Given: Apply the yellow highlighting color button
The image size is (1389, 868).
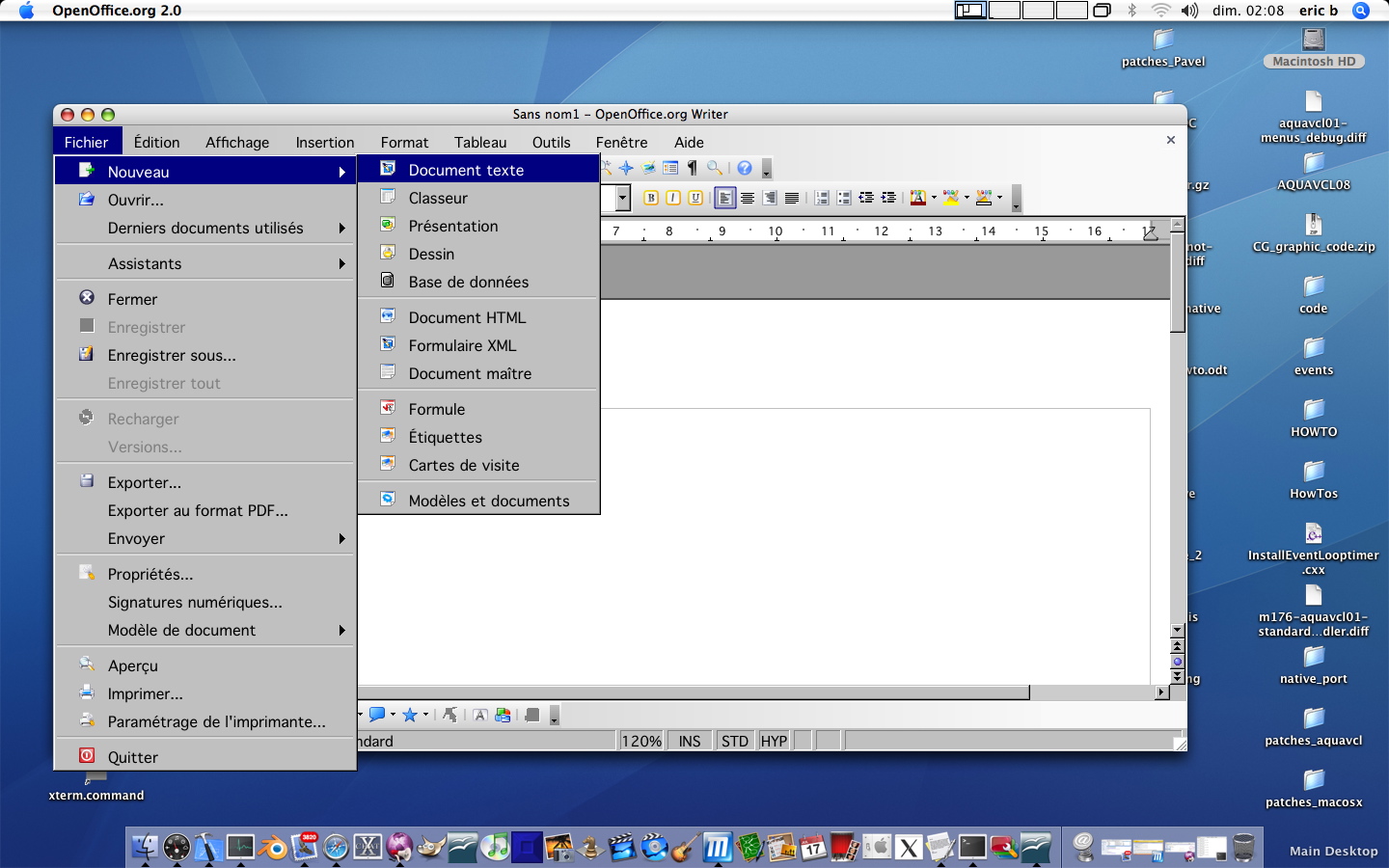Looking at the screenshot, I should (951, 198).
